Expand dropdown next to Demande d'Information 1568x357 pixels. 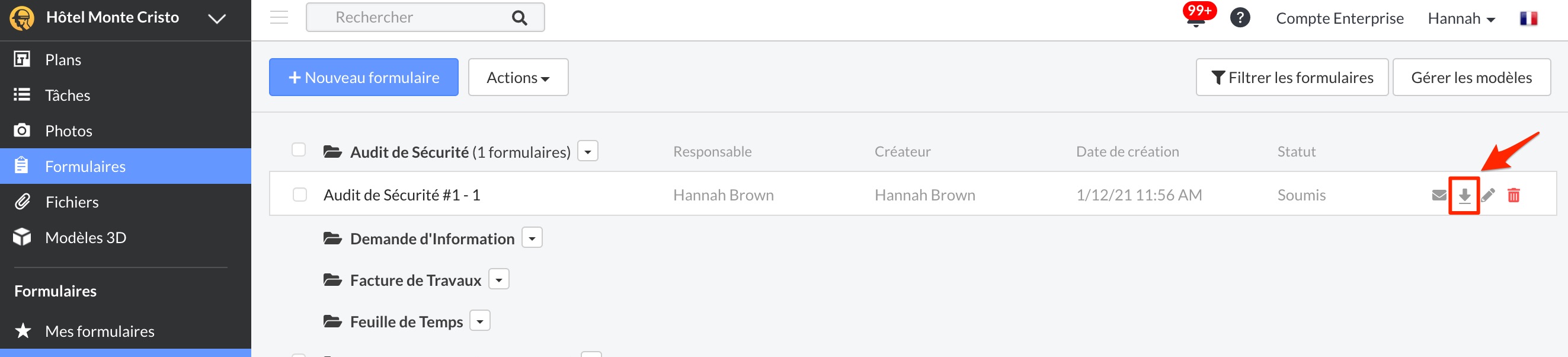coord(532,238)
